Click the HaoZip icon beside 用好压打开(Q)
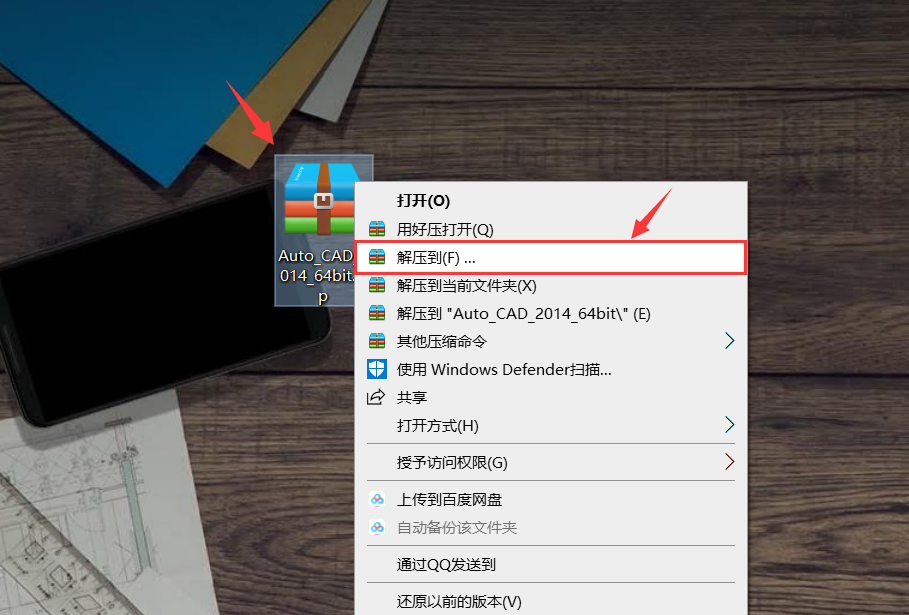 pyautogui.click(x=377, y=229)
